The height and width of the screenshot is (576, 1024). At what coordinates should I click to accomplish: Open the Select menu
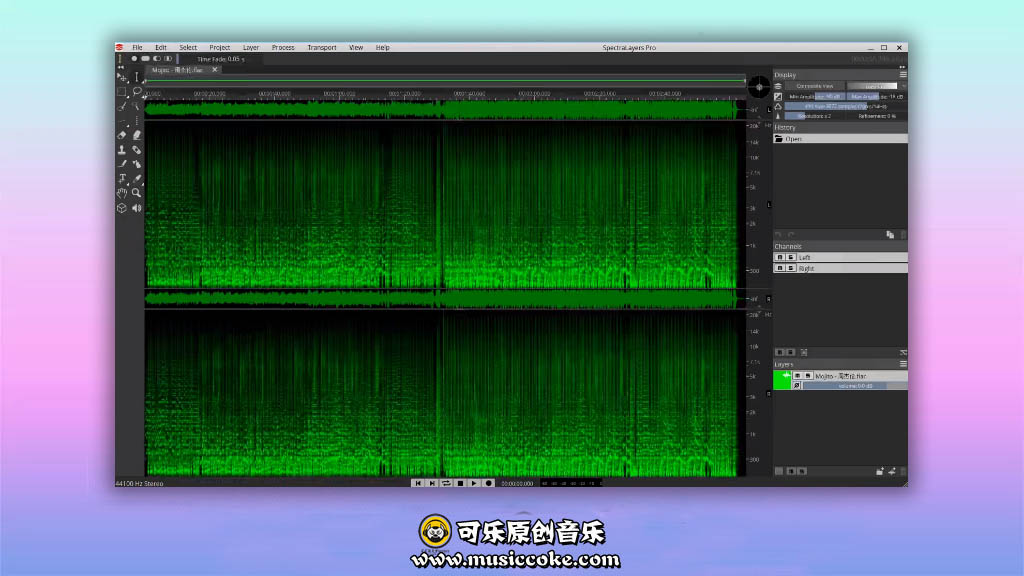[x=188, y=48]
